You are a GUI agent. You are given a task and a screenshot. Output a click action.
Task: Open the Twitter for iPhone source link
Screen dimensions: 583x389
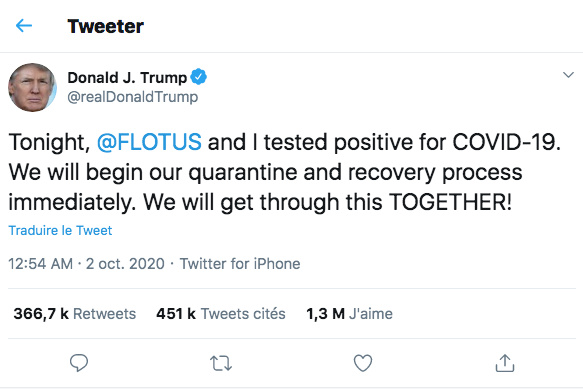pyautogui.click(x=240, y=264)
